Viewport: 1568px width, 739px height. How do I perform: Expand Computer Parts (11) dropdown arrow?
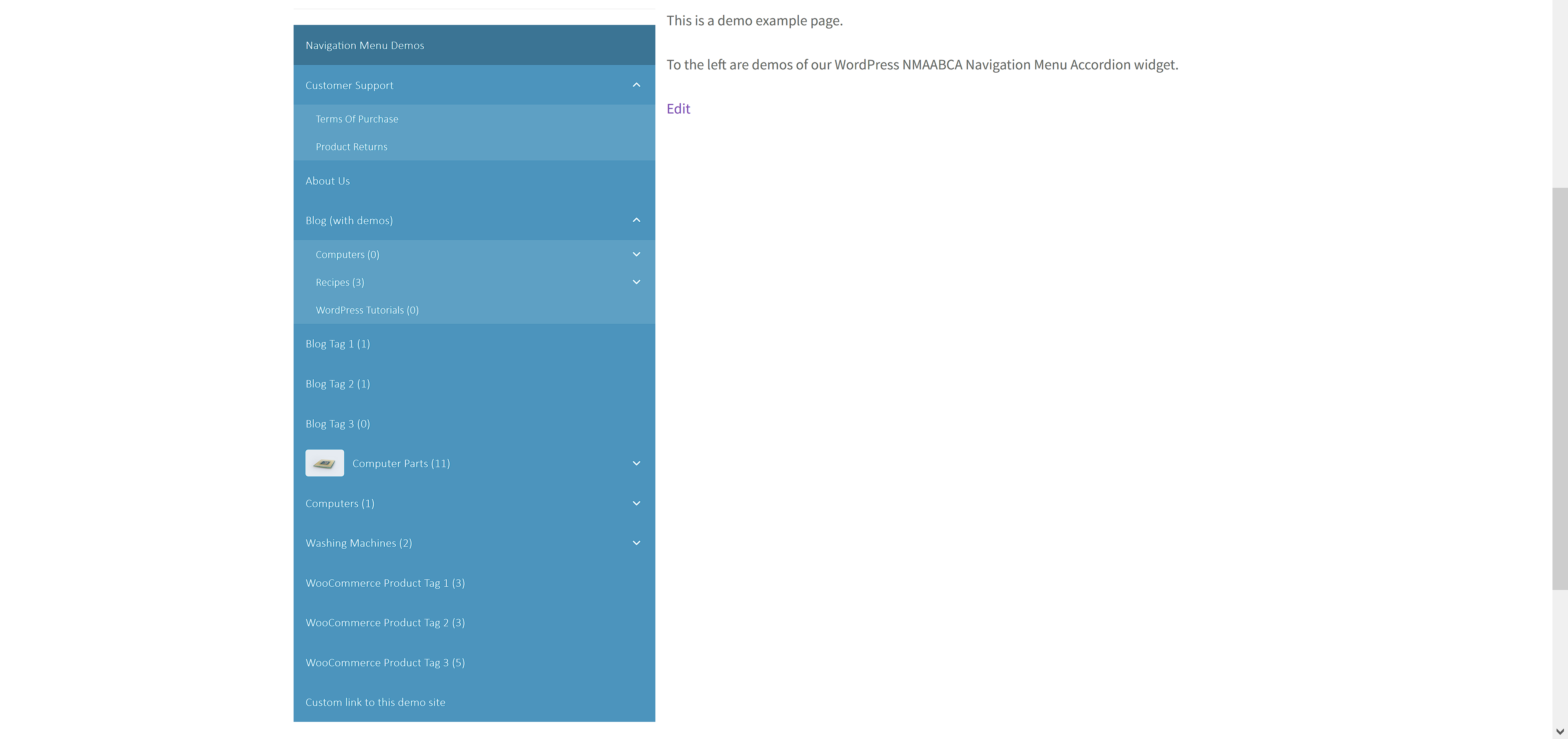pos(636,463)
